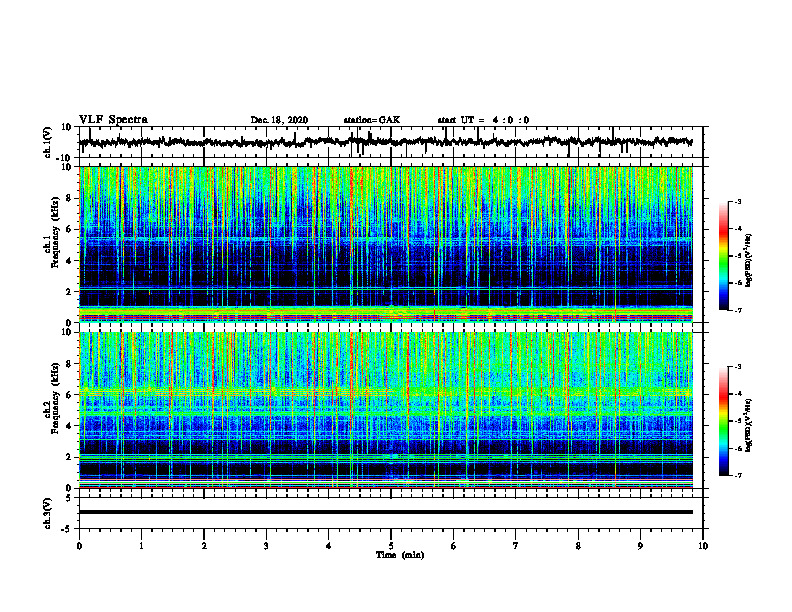
Task: Click the "1" tick on the time axis
Action: (x=141, y=546)
